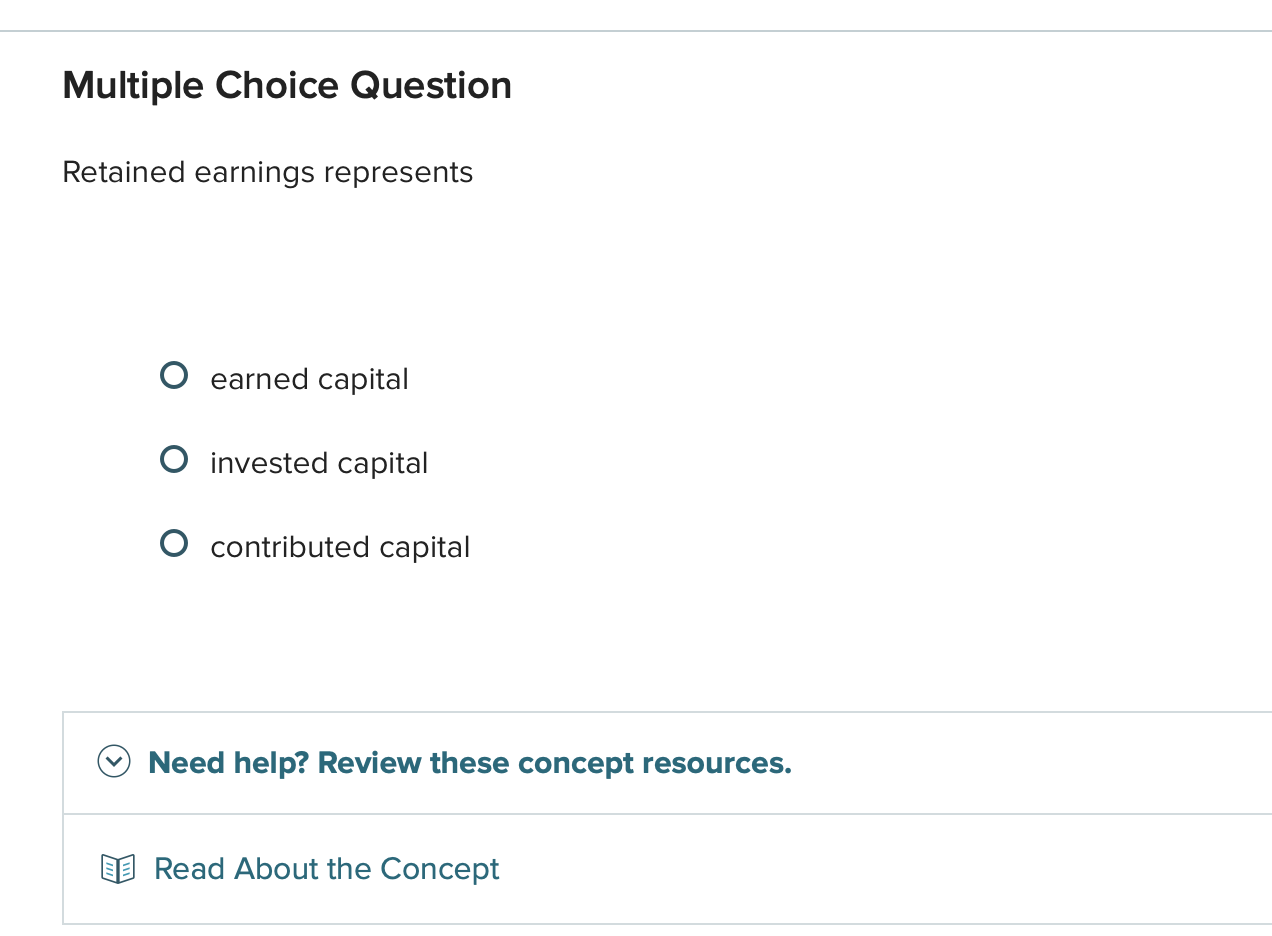
Task: Open the Read About the Concept resource
Action: 326,868
